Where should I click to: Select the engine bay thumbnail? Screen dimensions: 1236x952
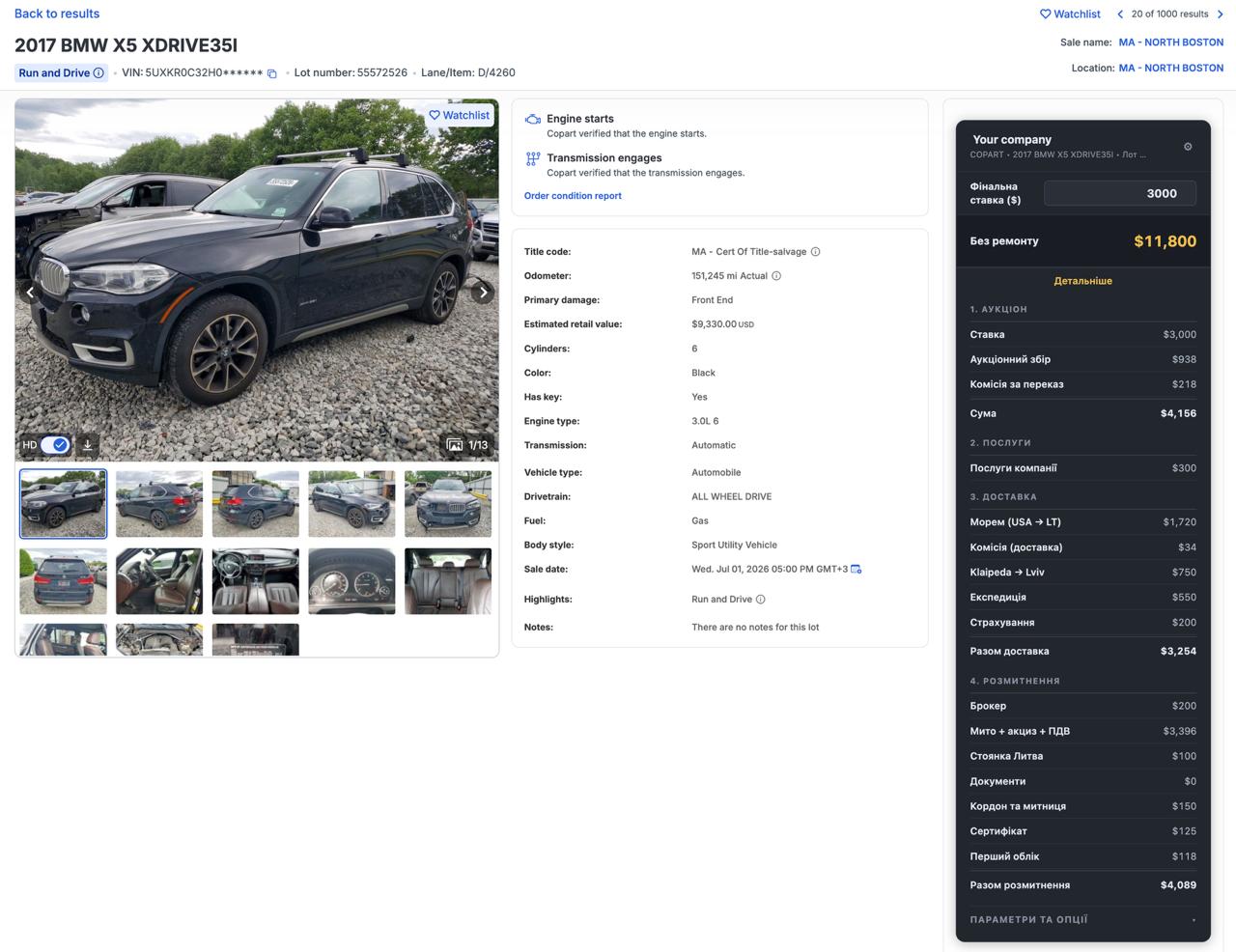159,639
